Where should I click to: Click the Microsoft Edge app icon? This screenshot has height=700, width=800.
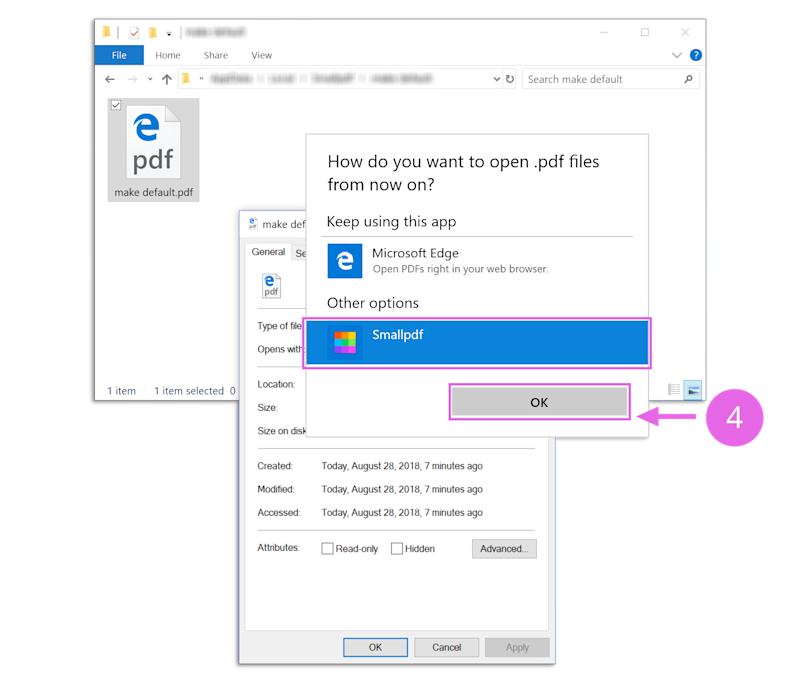tap(345, 261)
